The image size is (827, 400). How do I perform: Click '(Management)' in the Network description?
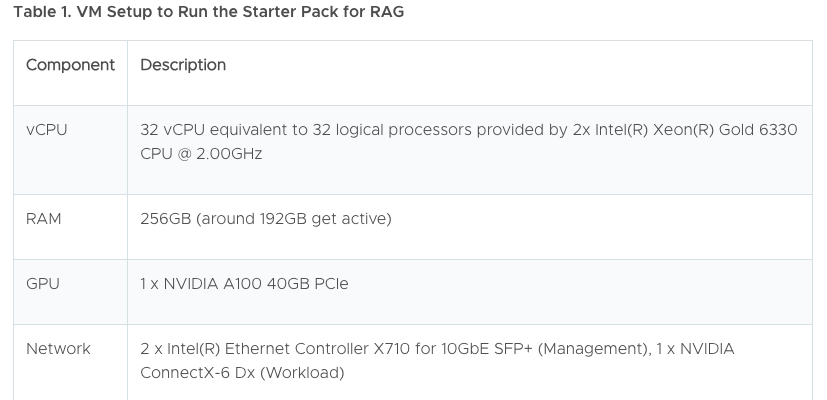pos(594,349)
